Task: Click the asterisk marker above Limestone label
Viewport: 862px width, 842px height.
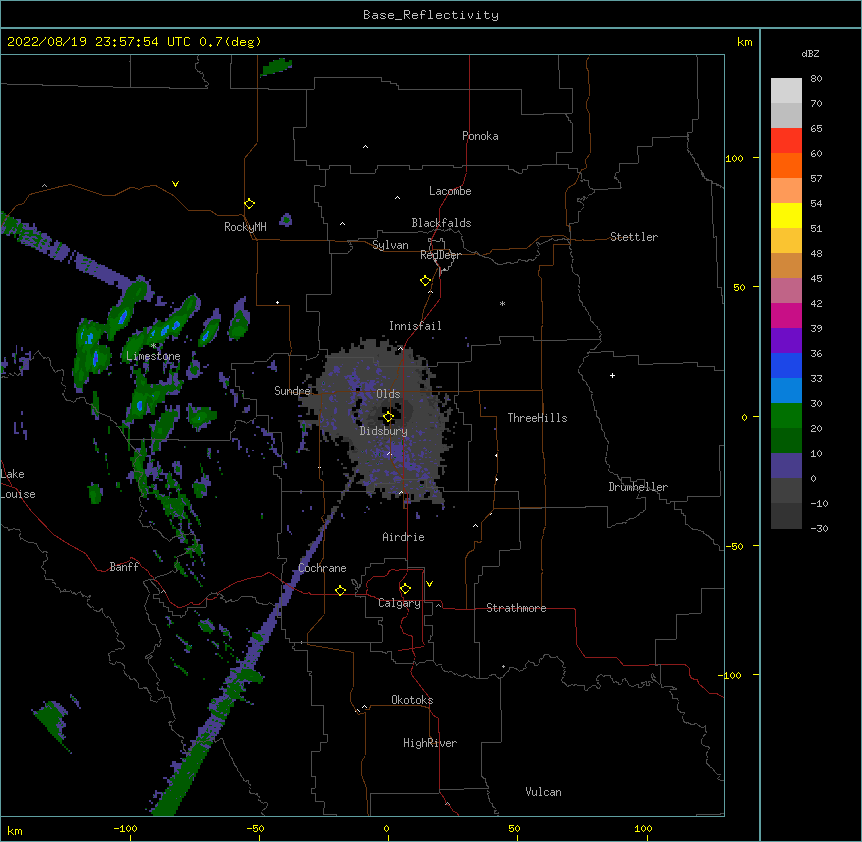Action: tap(153, 346)
